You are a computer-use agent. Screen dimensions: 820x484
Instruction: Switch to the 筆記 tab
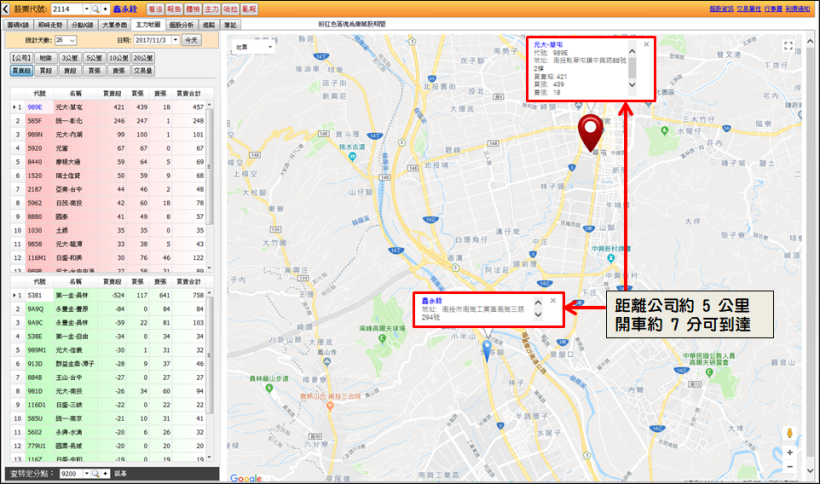pyautogui.click(x=230, y=25)
